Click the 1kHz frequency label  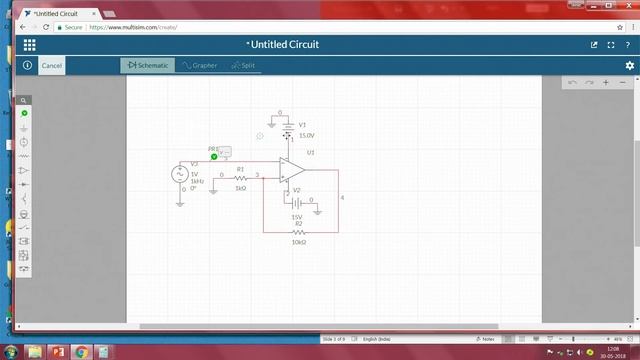(197, 181)
